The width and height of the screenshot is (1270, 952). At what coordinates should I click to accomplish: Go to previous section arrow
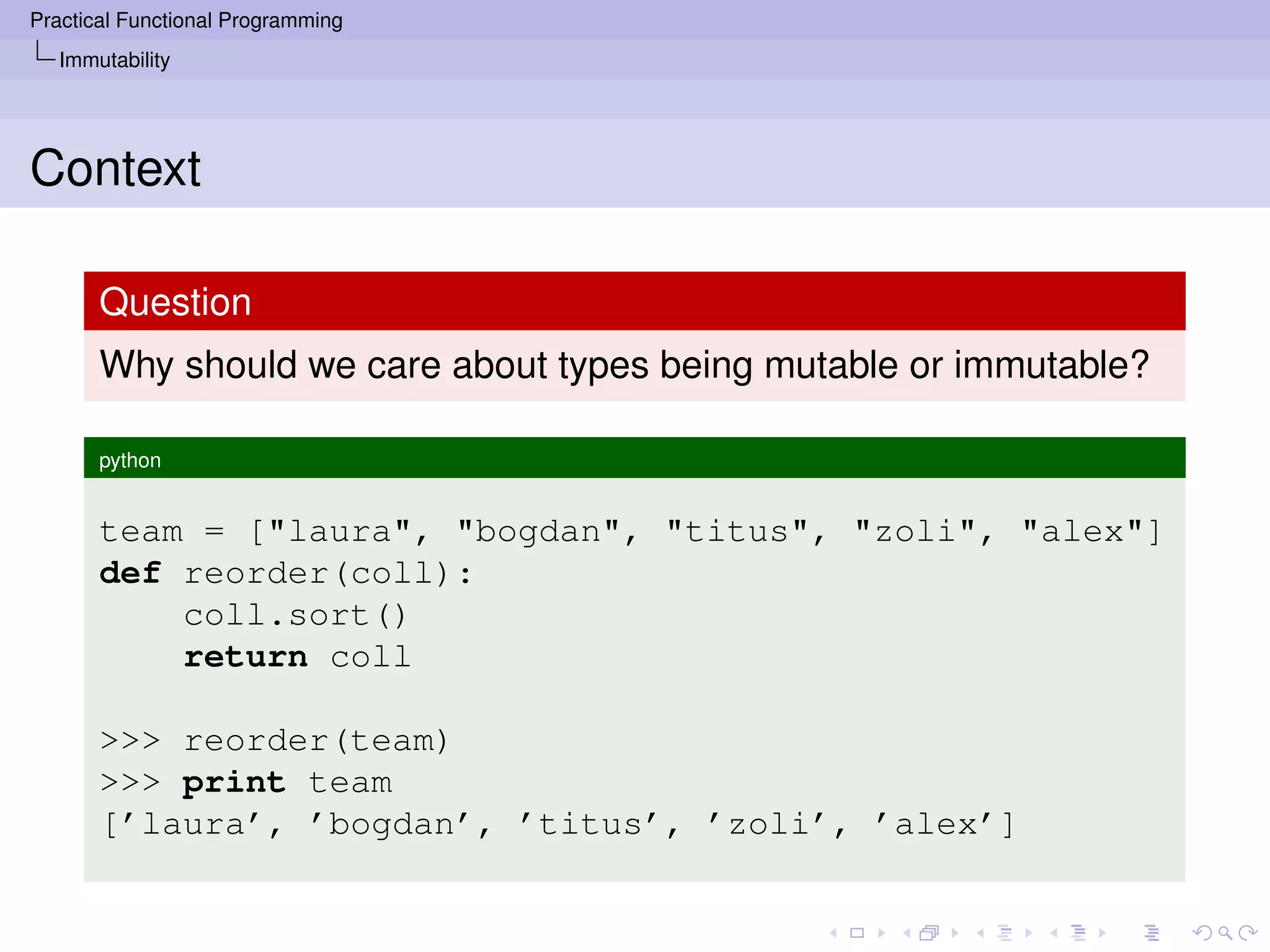pos(1054,932)
